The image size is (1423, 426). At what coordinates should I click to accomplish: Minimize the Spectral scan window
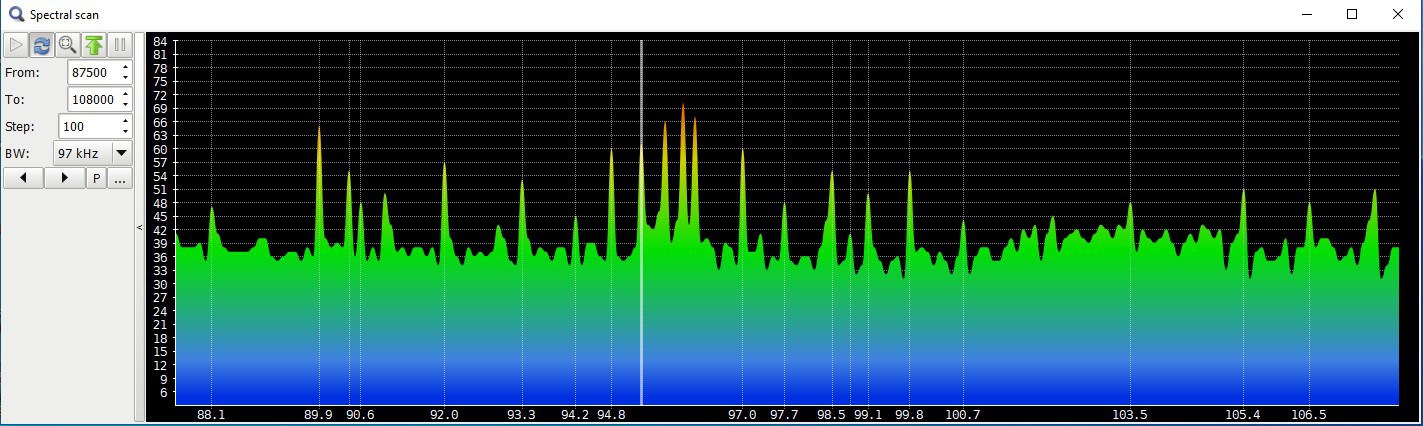[x=1306, y=14]
